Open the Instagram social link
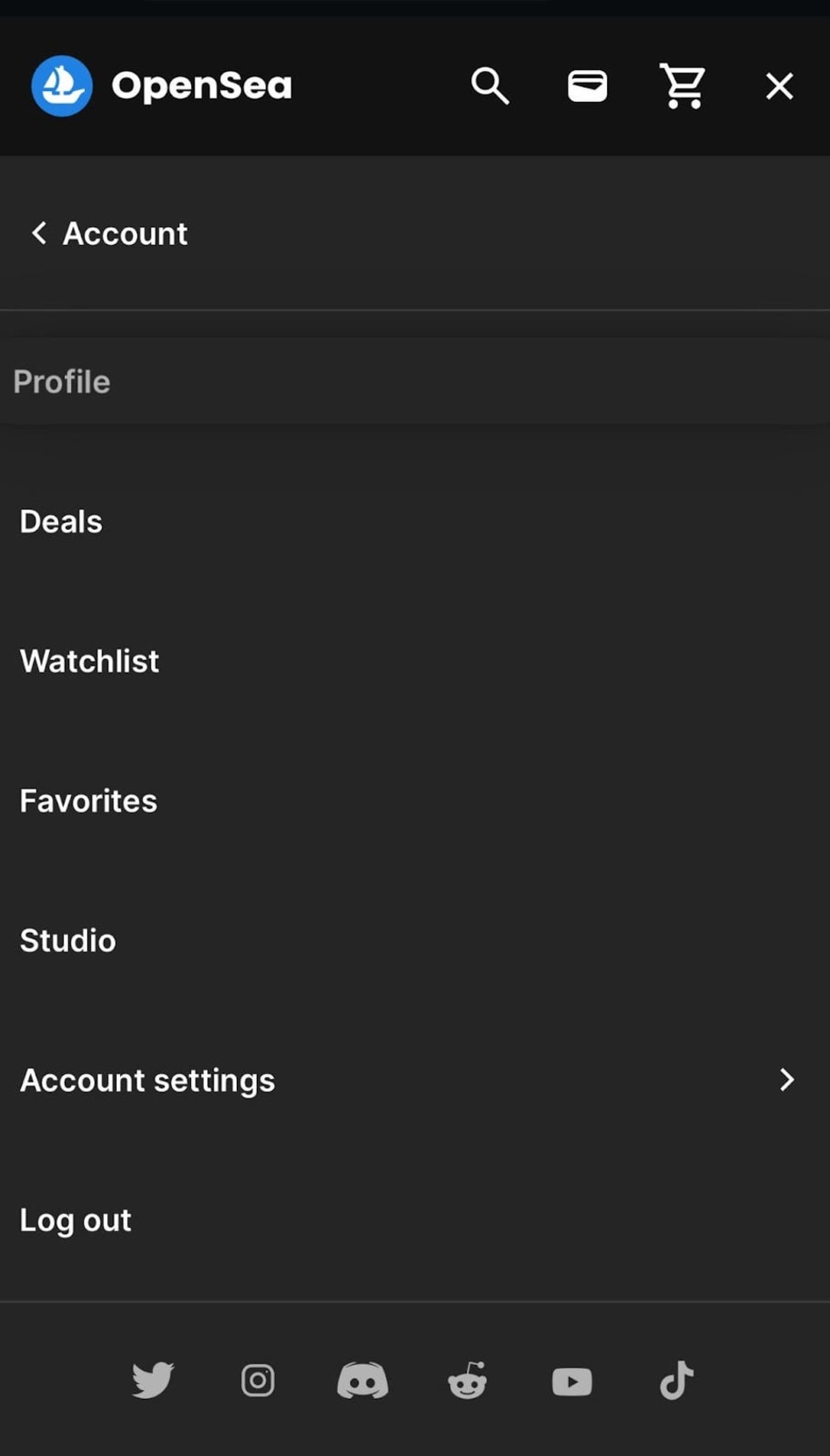 coord(258,1380)
